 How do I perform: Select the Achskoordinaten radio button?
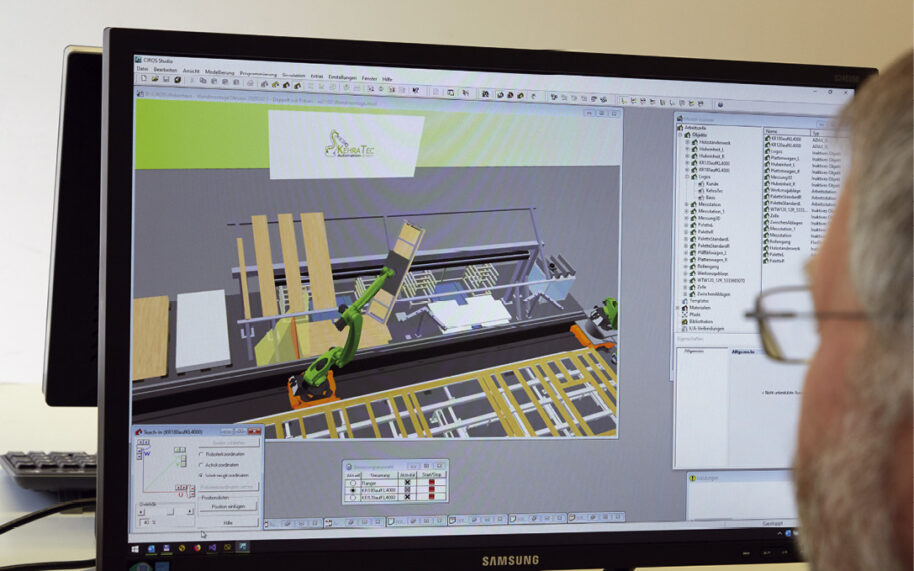pos(200,464)
